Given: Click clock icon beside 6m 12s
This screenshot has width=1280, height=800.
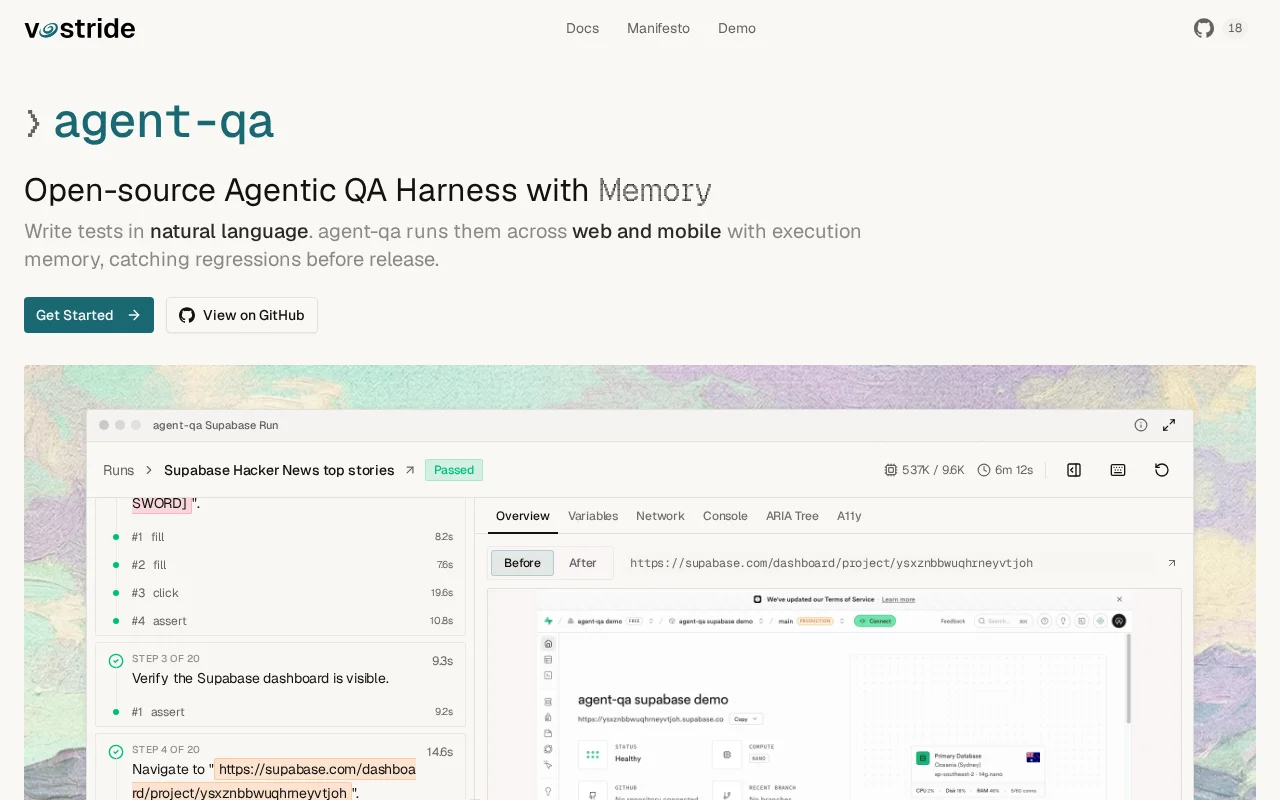Looking at the screenshot, I should (x=984, y=470).
